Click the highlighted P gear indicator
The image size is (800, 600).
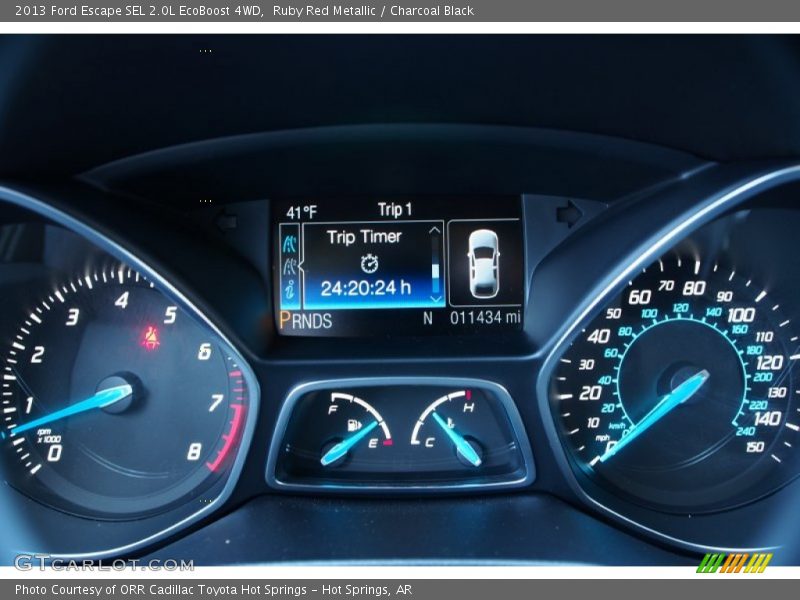pos(285,320)
